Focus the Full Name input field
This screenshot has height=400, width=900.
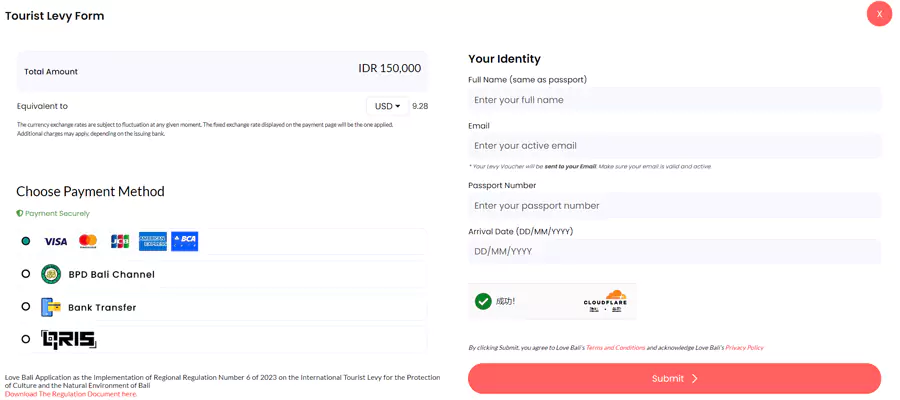[674, 100]
